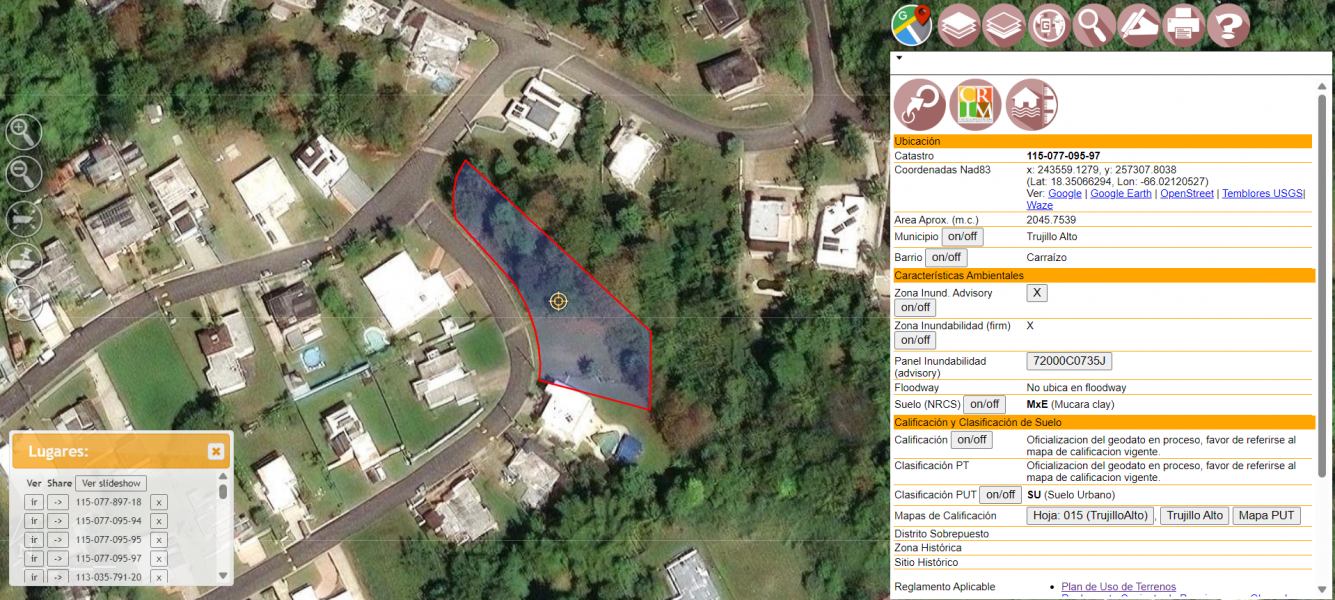
Task: Toggle Suelo (NRCS) layer on/off
Action: 984,405
